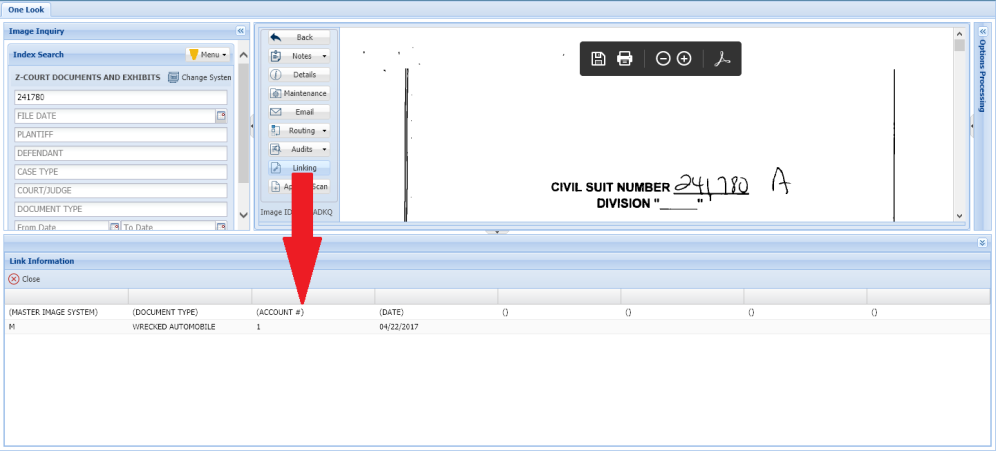Close the Link Information panel
1000x453 pixels.
[x=24, y=279]
